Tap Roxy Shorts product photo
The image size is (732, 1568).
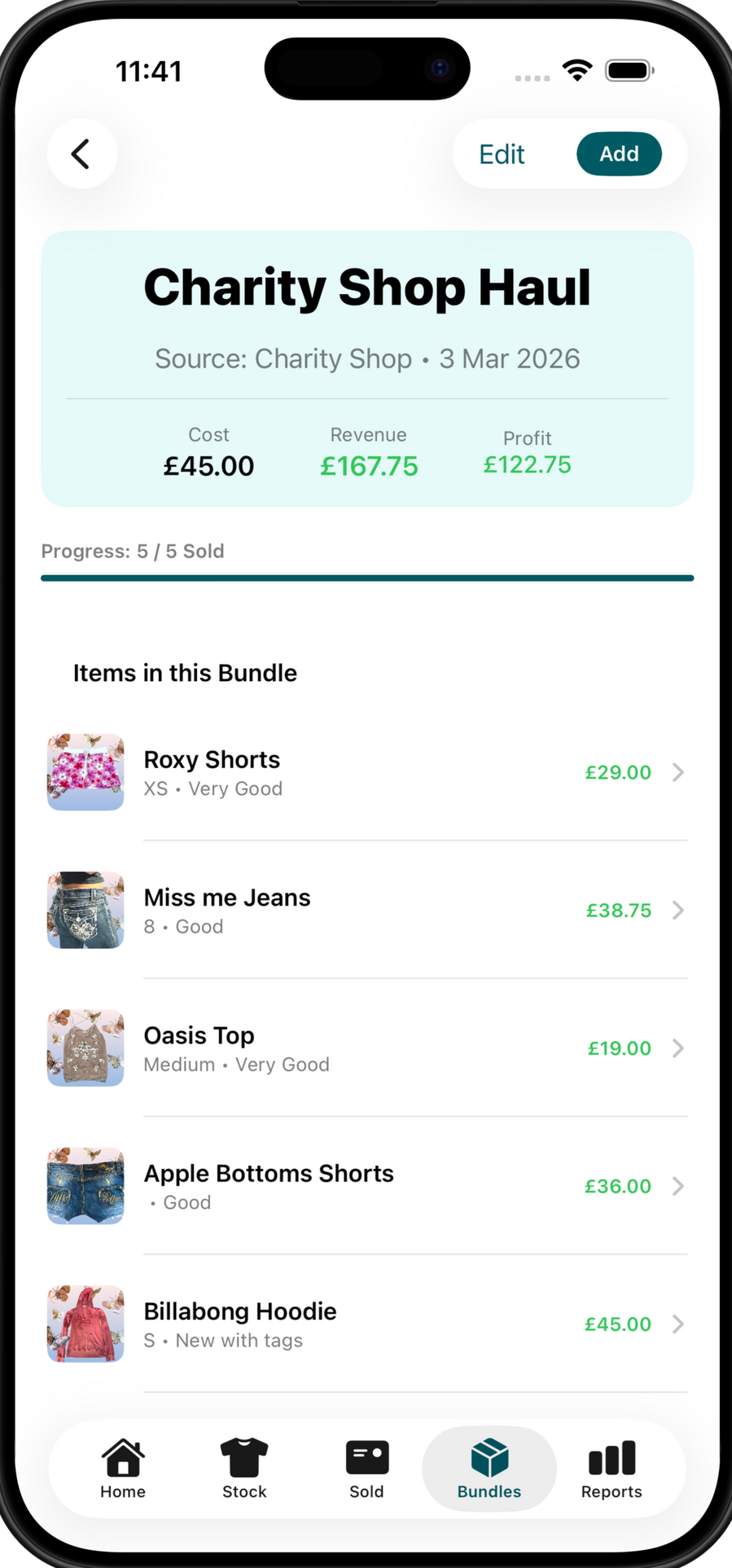85,772
